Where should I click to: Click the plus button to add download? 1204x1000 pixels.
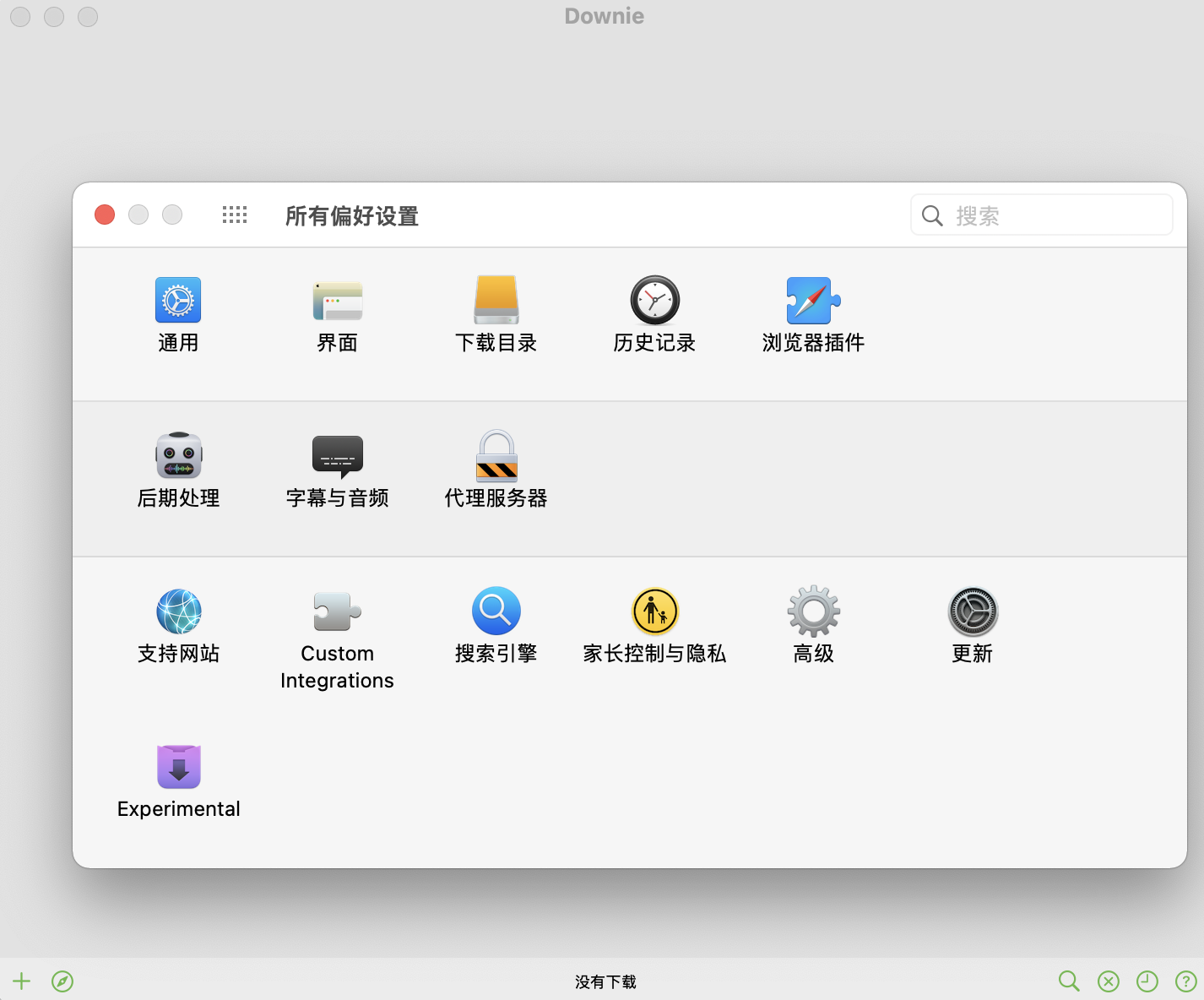(x=22, y=981)
